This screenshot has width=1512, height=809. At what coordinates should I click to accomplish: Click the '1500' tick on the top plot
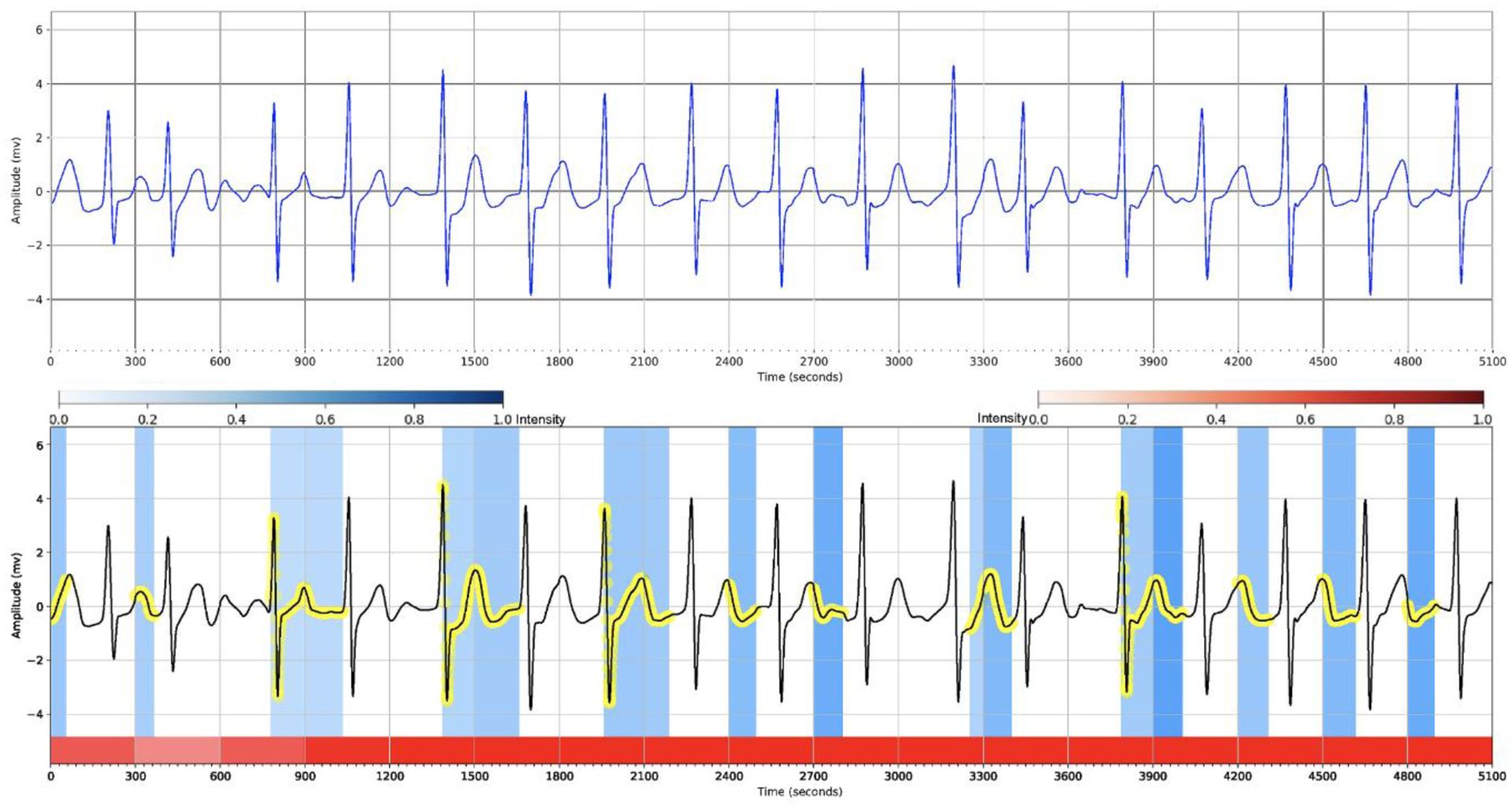[474, 362]
